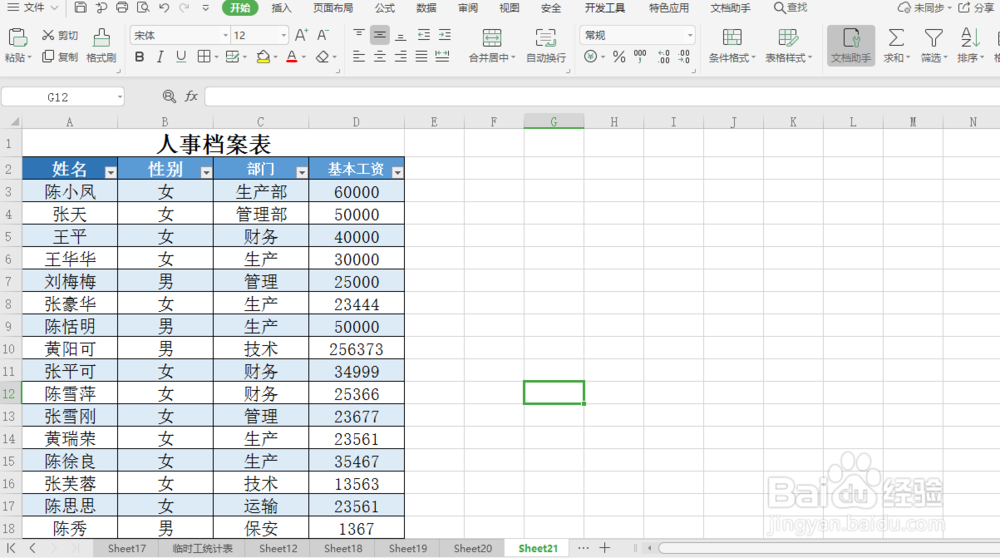The width and height of the screenshot is (1000, 558).
Task: Click 查找 search button
Action: [790, 8]
